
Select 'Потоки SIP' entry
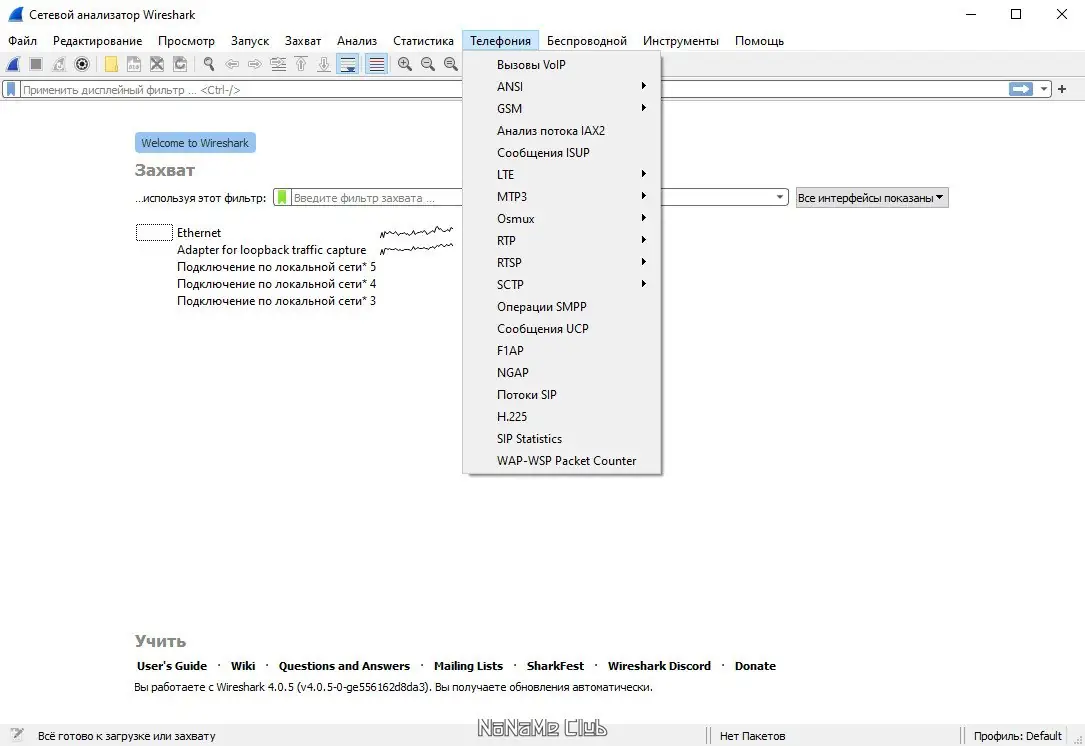click(562, 394)
